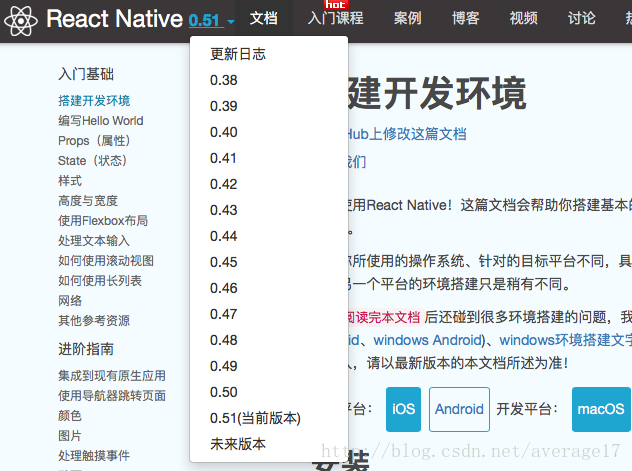Click the React atom logo icon
Screen dimensions: 632x471
[21, 20]
